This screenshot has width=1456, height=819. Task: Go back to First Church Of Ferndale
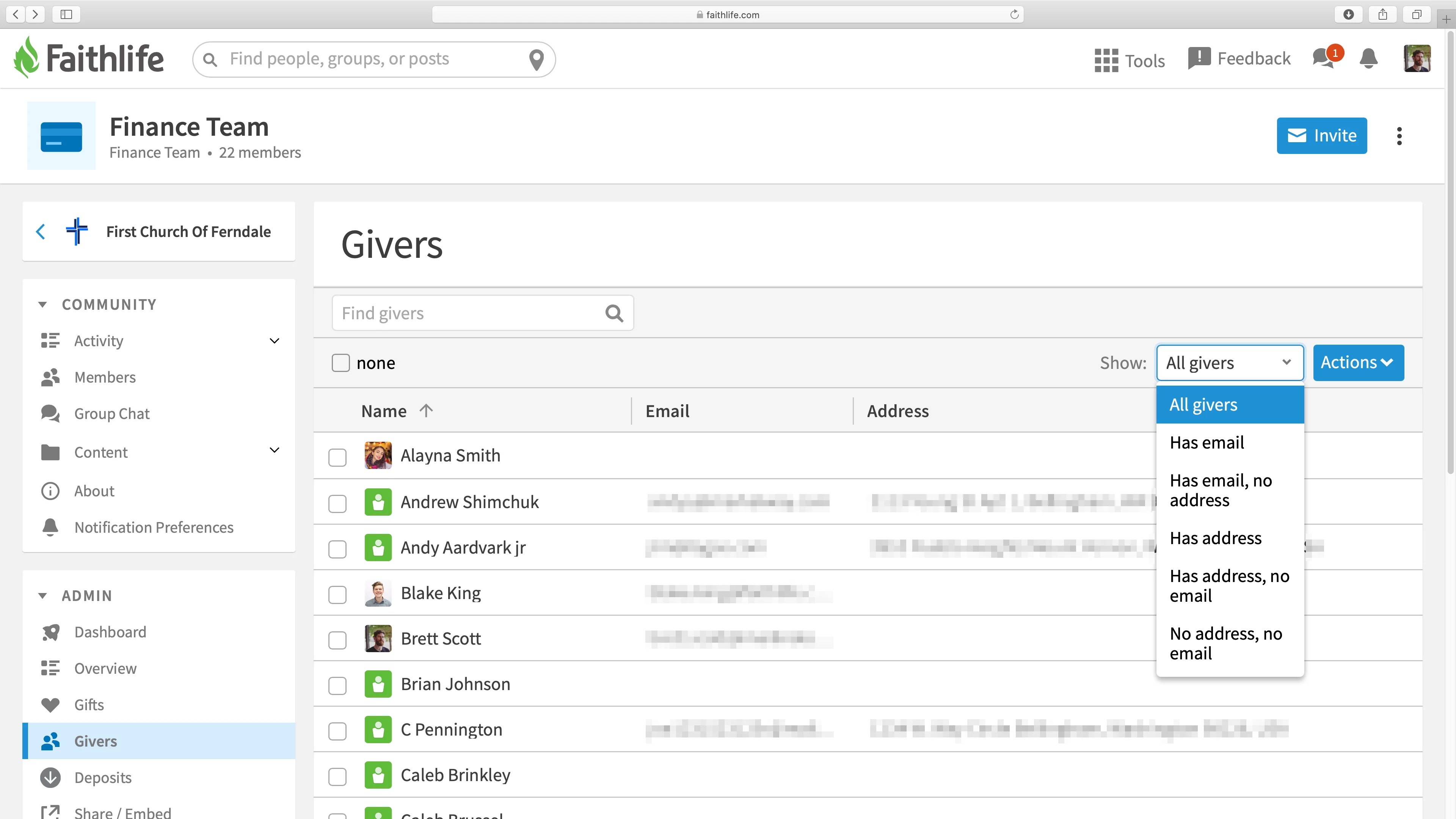coord(41,232)
